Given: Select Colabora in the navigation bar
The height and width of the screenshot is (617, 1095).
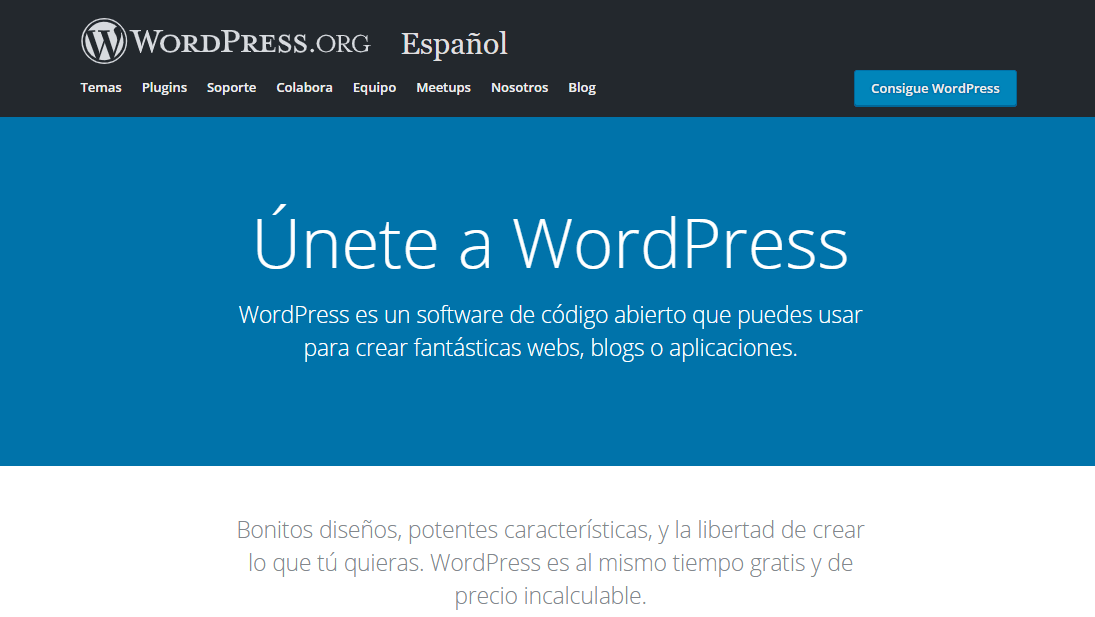Looking at the screenshot, I should [304, 87].
